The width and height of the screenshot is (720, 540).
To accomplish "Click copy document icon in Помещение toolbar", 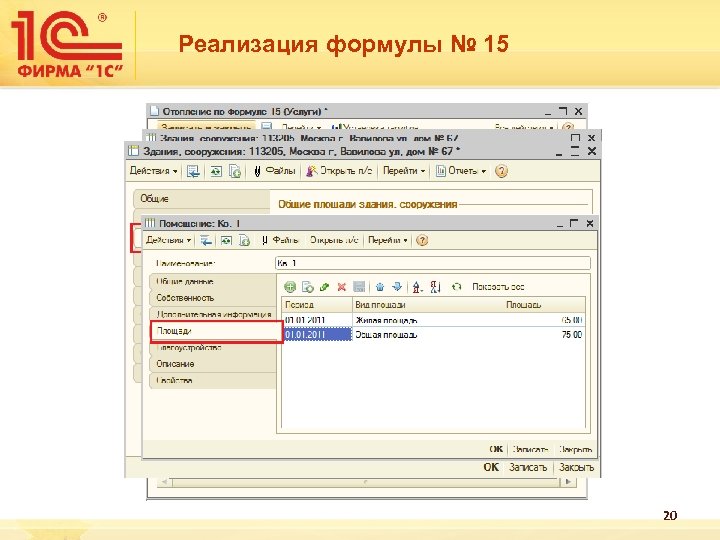I will pyautogui.click(x=244, y=240).
